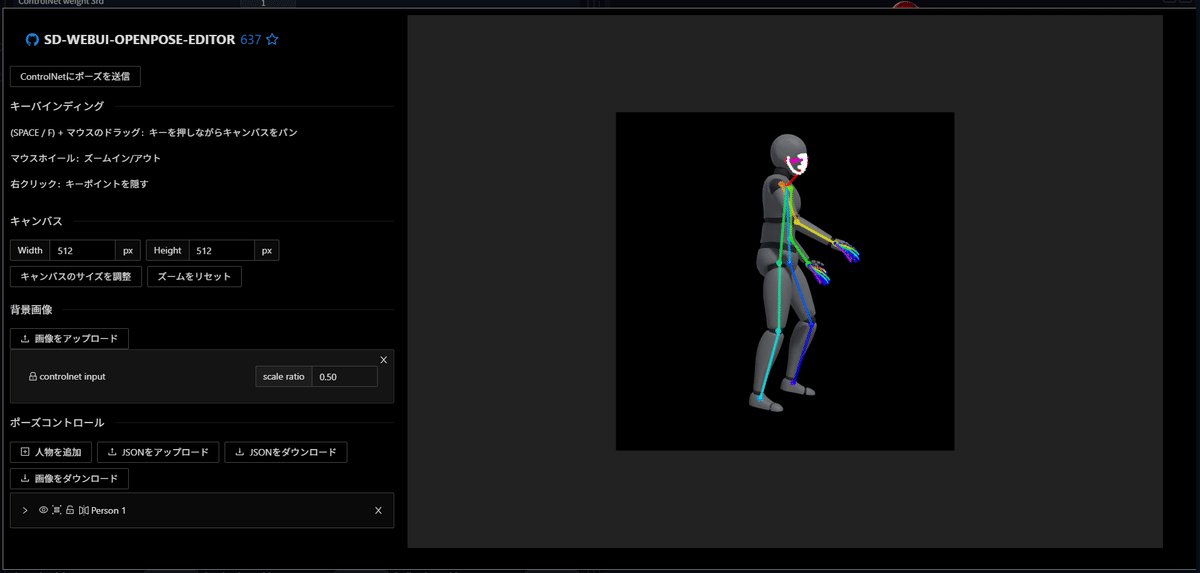
Task: Delete Person 1 with the X
Action: tap(378, 510)
